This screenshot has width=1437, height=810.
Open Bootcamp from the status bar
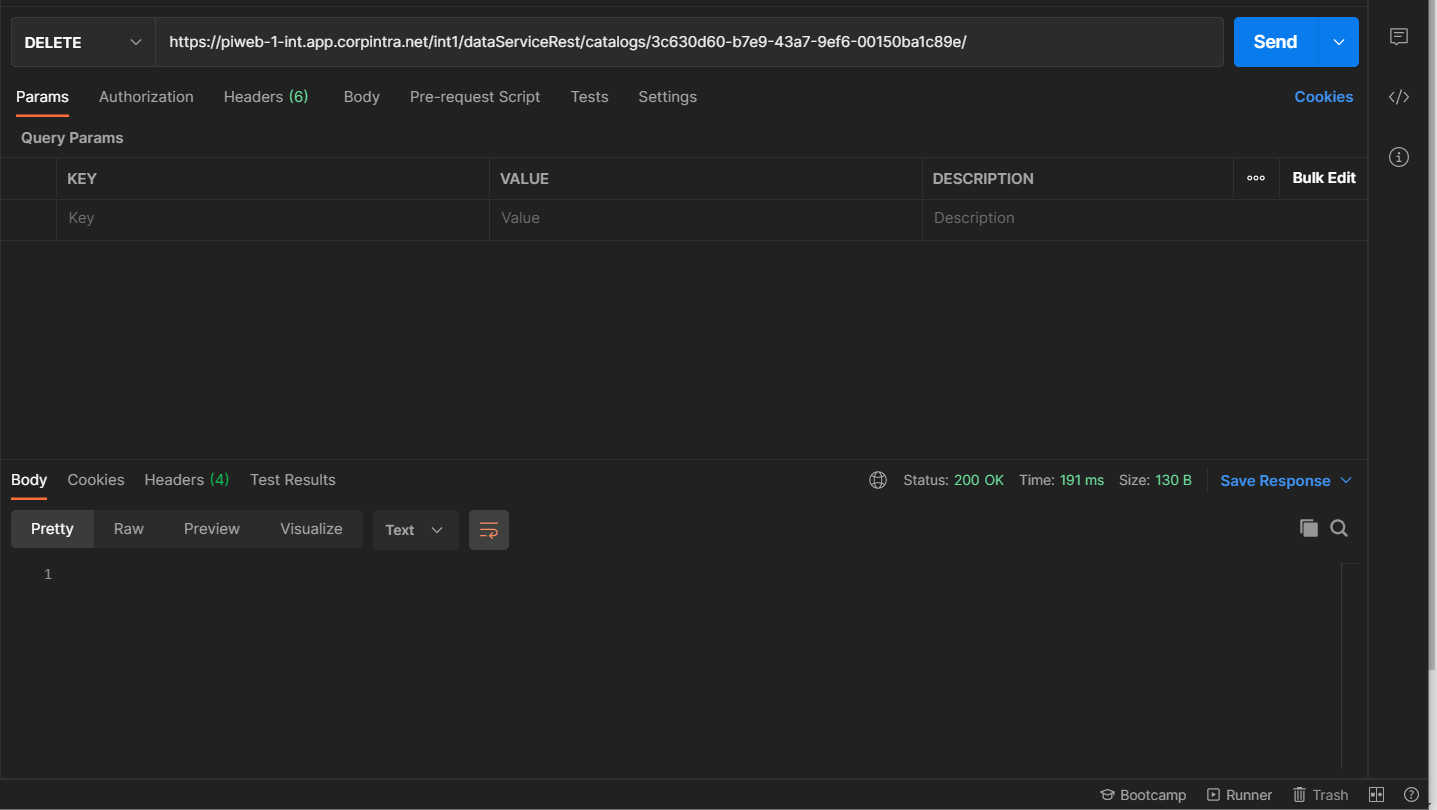[1143, 794]
